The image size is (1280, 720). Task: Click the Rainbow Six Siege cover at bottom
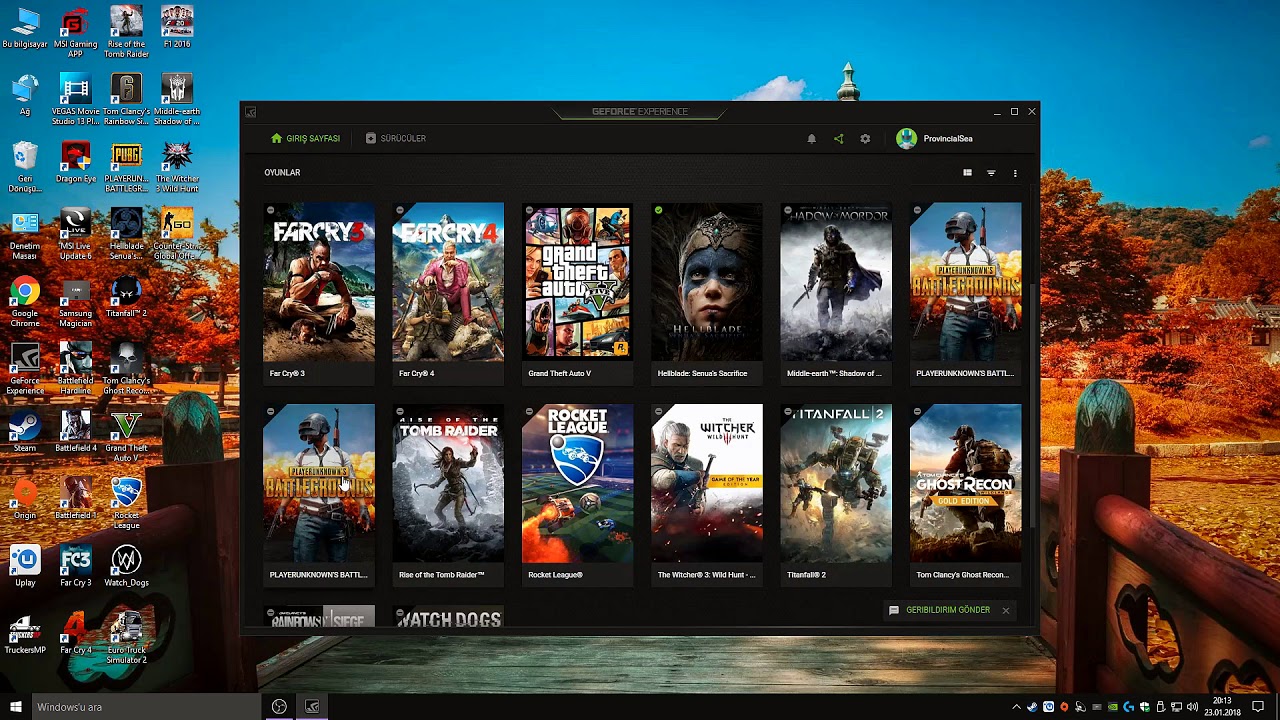[319, 617]
